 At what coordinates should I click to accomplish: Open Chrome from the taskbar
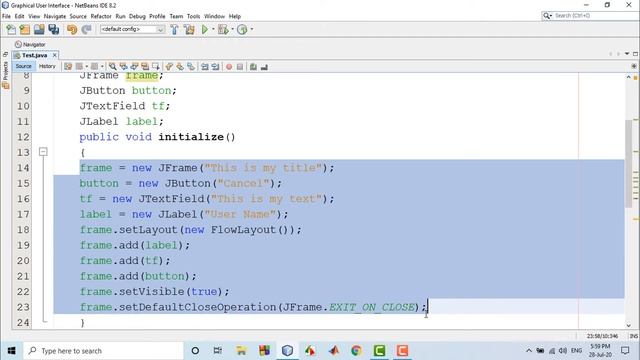tap(356, 351)
